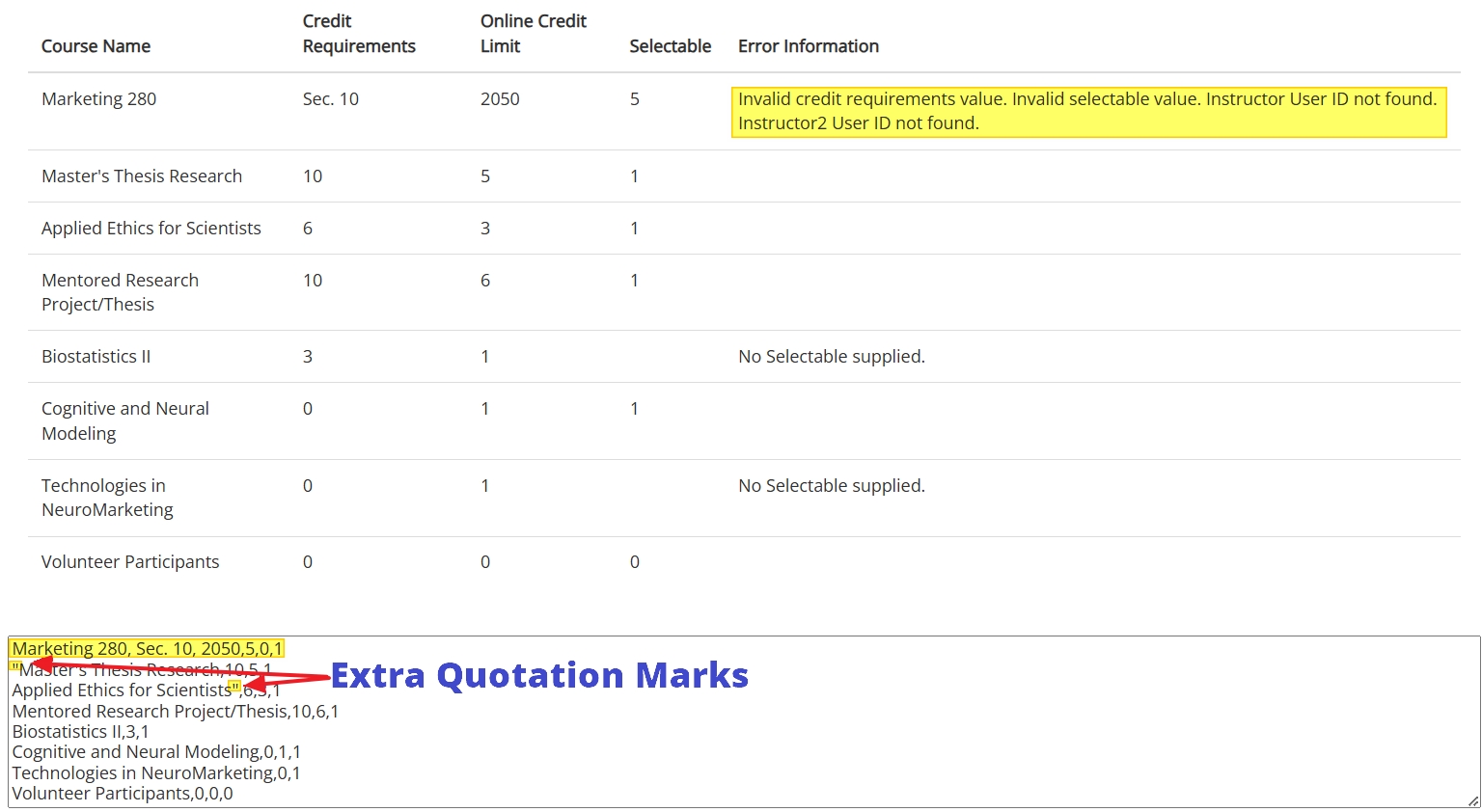Click the highlighted Marketing 280 CSV line
The height and width of the screenshot is (812, 1482).
[147, 649]
